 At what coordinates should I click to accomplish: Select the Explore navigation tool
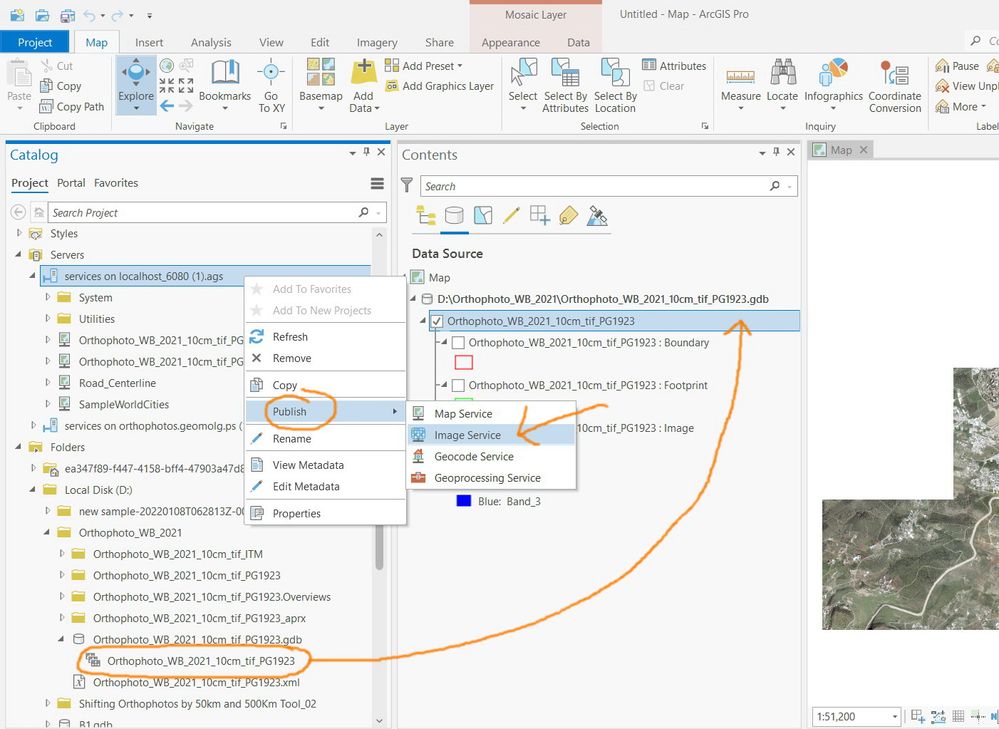(x=136, y=85)
